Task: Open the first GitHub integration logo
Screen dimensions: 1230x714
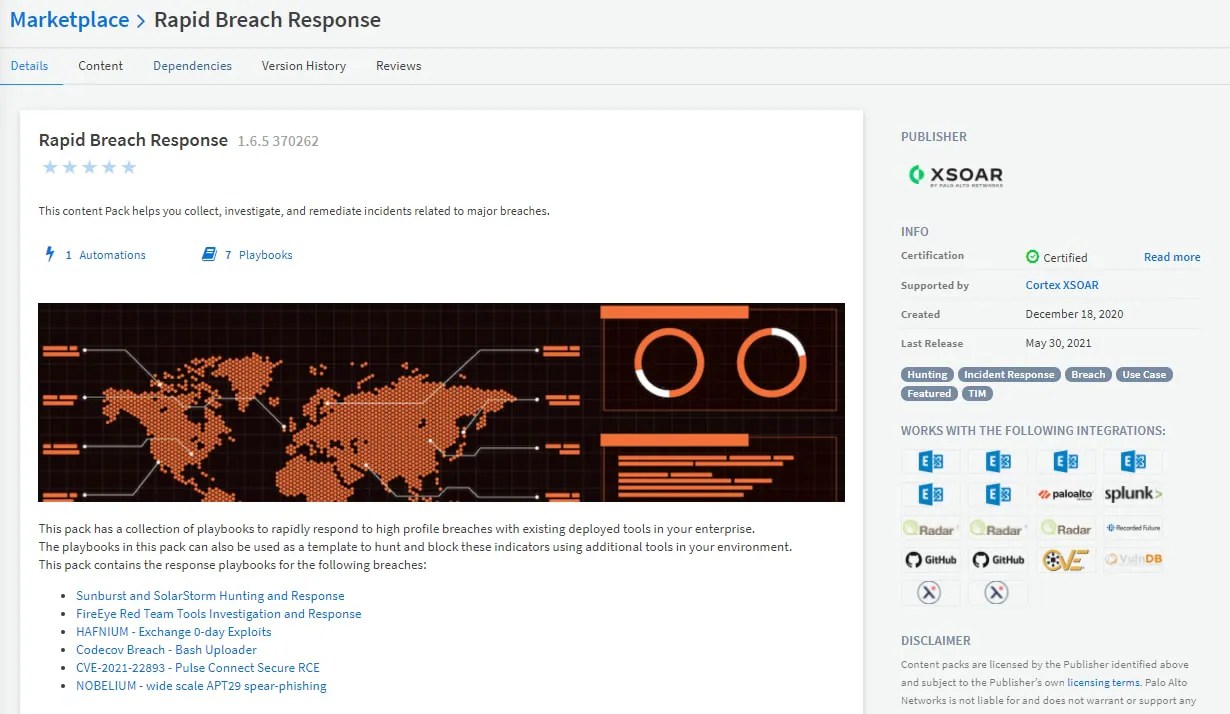Action: 931,560
